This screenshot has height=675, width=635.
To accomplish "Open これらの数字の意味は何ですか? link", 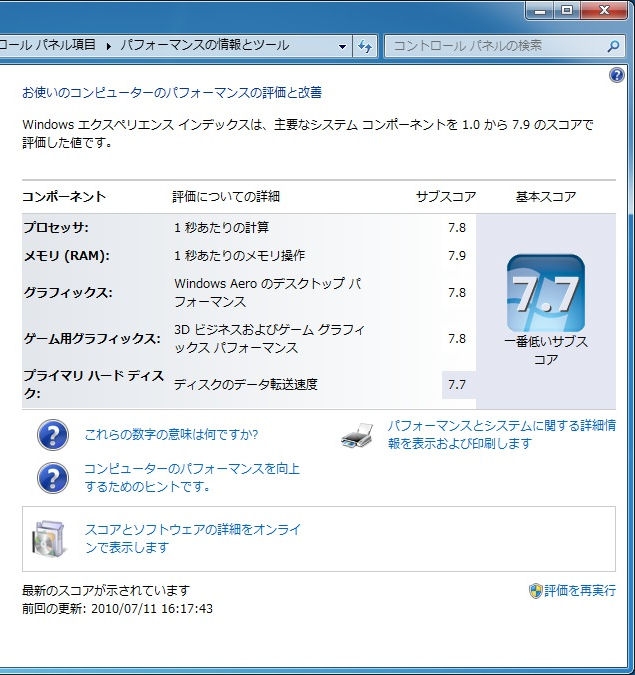I will pyautogui.click(x=171, y=434).
